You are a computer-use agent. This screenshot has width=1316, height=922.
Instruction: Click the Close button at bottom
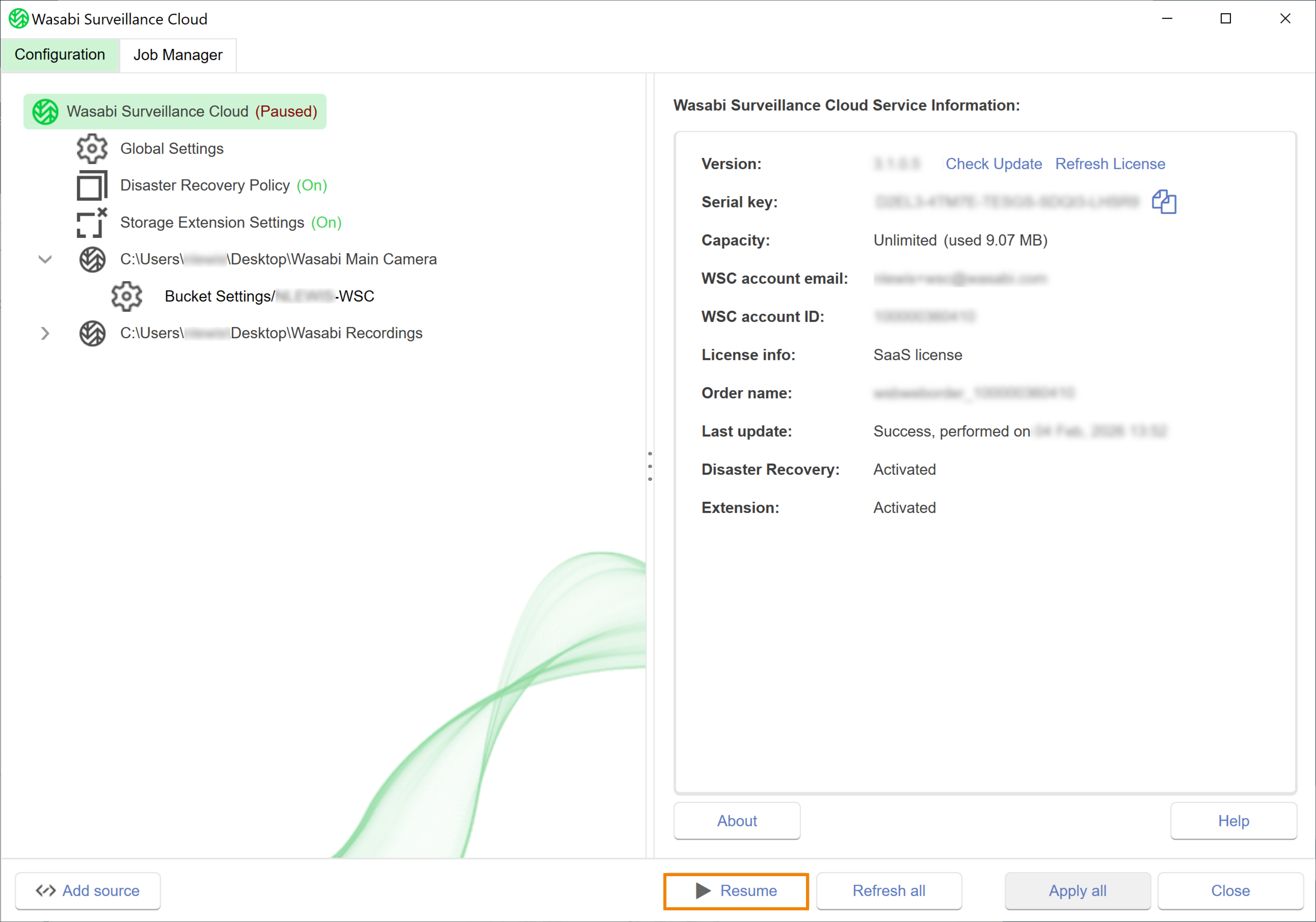(x=1231, y=891)
